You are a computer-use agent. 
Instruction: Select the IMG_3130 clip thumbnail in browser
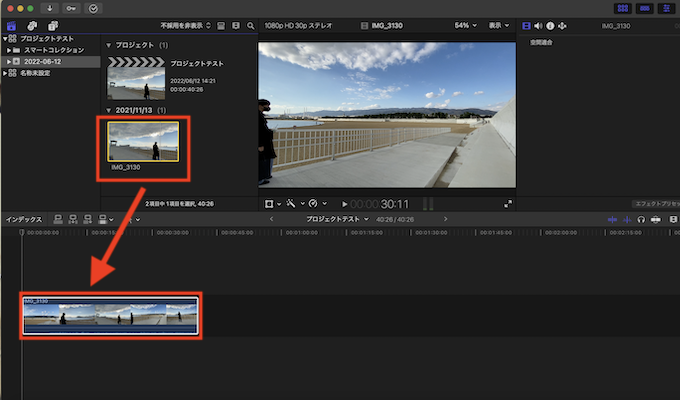[x=144, y=142]
